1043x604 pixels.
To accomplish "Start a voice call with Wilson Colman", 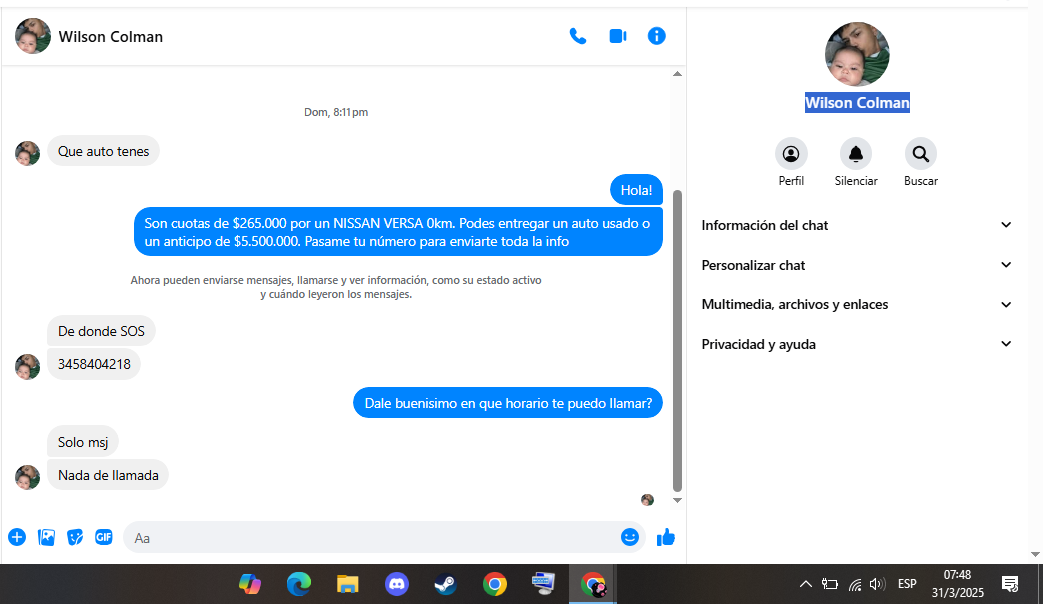I will [578, 36].
